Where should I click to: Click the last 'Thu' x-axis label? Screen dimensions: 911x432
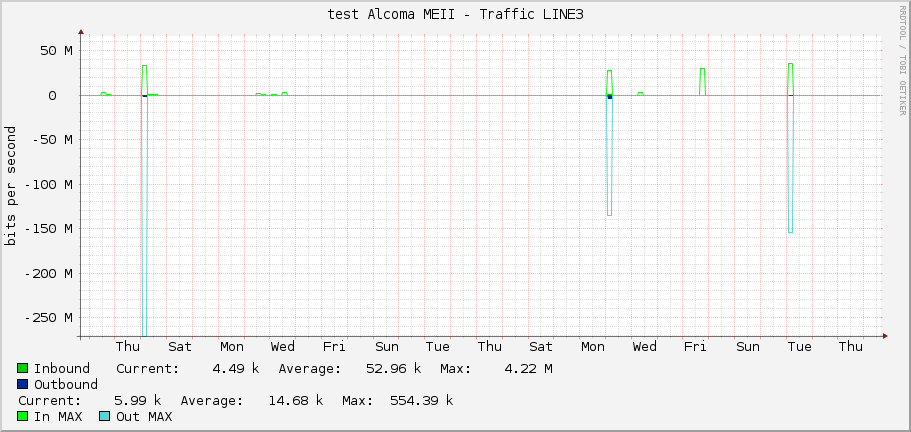[x=851, y=347]
